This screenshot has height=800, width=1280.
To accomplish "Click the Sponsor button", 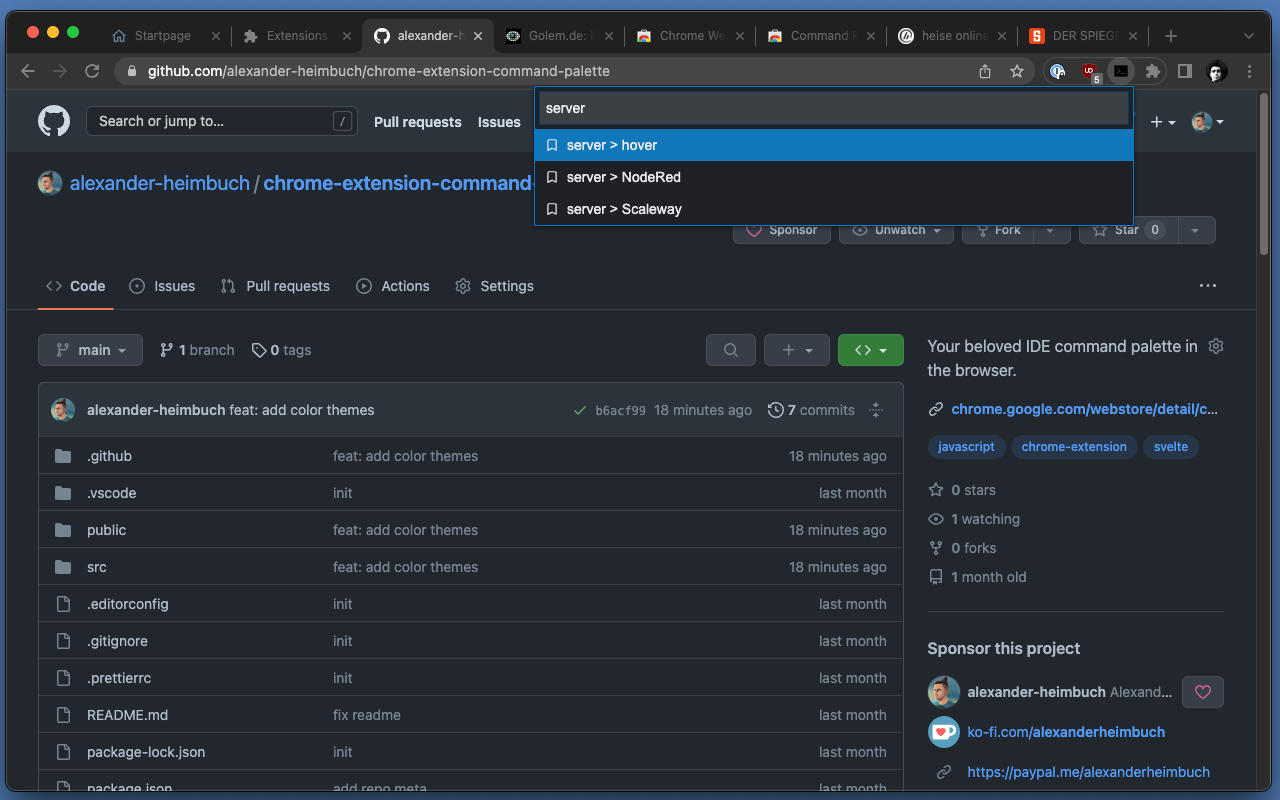I will click(x=782, y=230).
